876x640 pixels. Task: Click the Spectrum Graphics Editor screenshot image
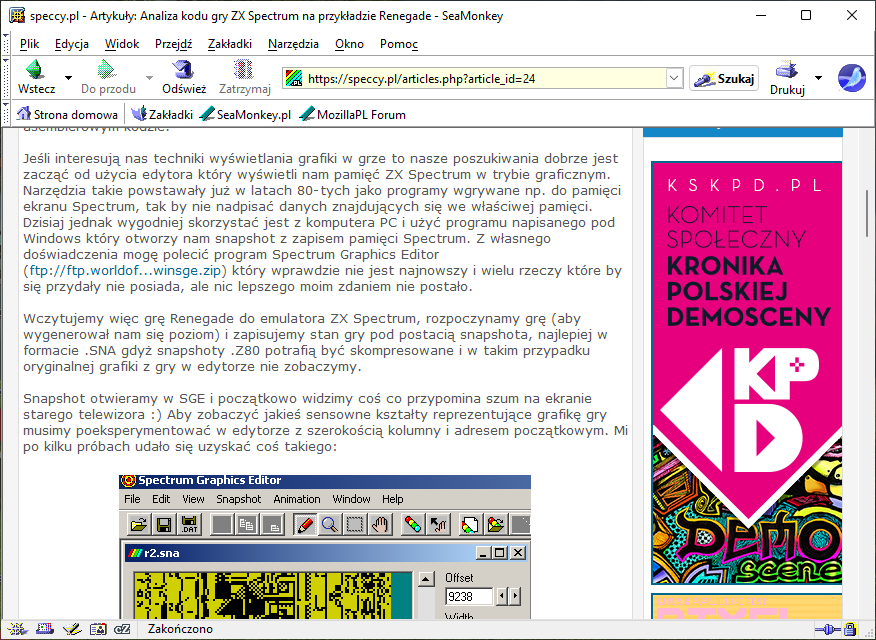coord(325,546)
